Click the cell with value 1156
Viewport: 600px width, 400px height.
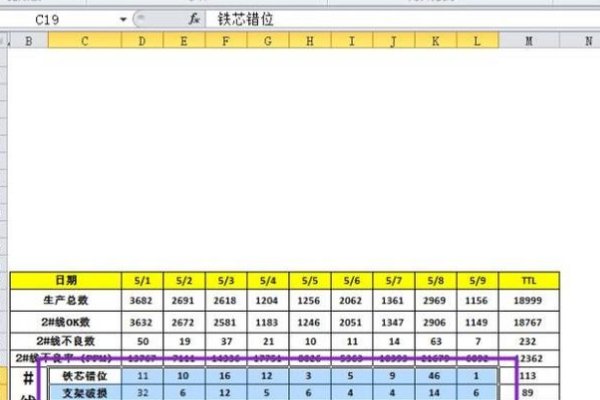tap(478, 300)
